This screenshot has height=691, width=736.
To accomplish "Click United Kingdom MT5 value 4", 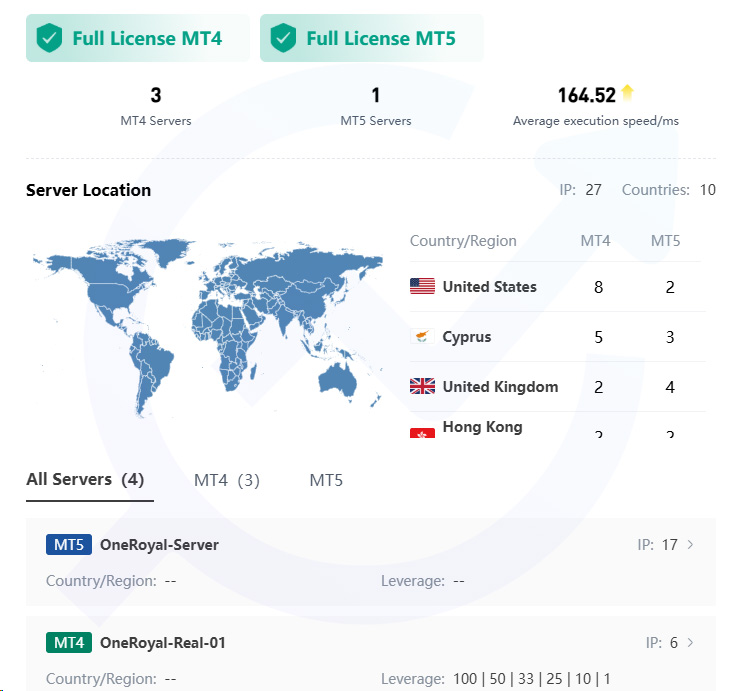I will click(670, 387).
